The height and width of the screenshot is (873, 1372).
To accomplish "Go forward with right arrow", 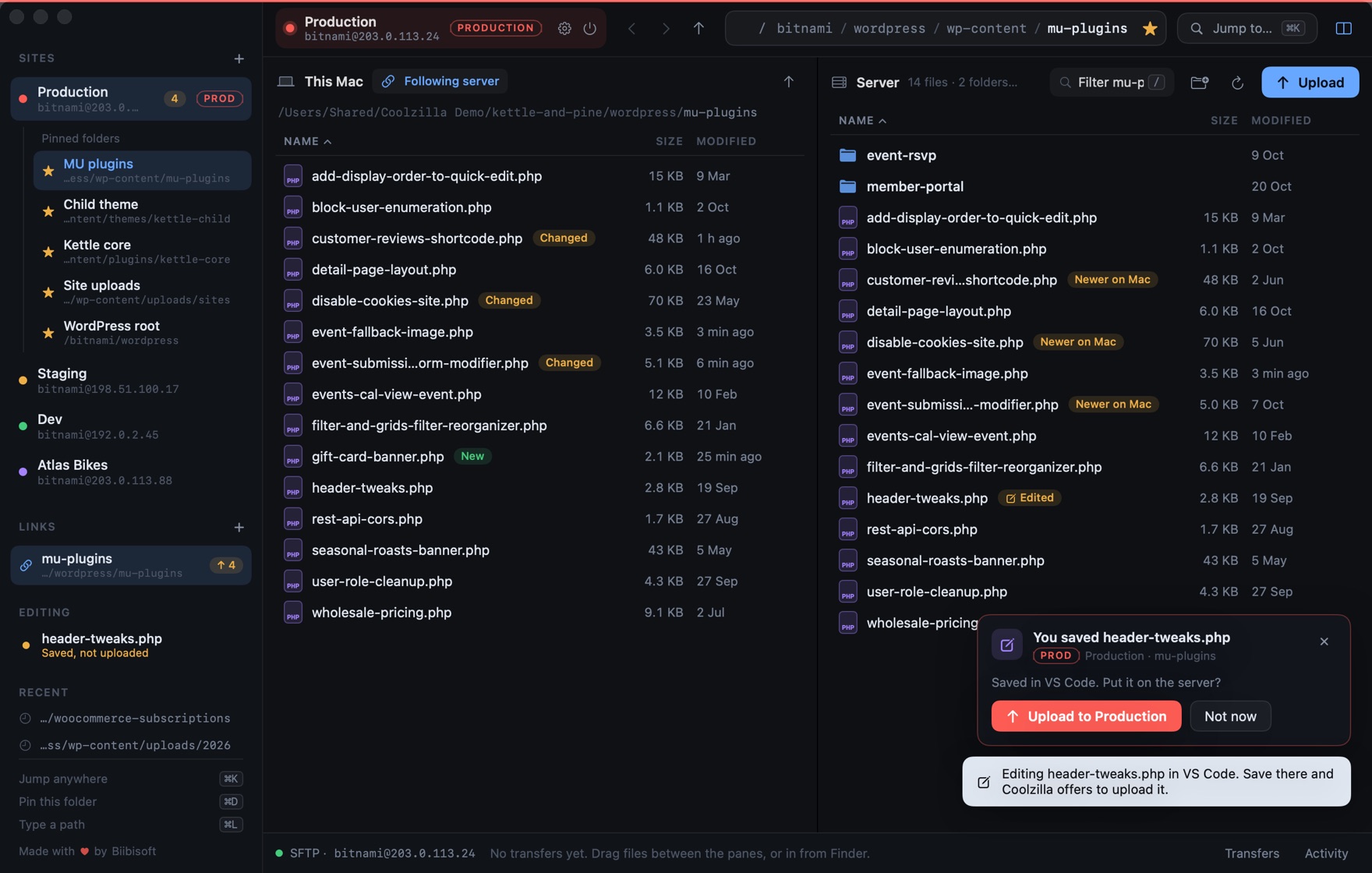I will pyautogui.click(x=666, y=28).
